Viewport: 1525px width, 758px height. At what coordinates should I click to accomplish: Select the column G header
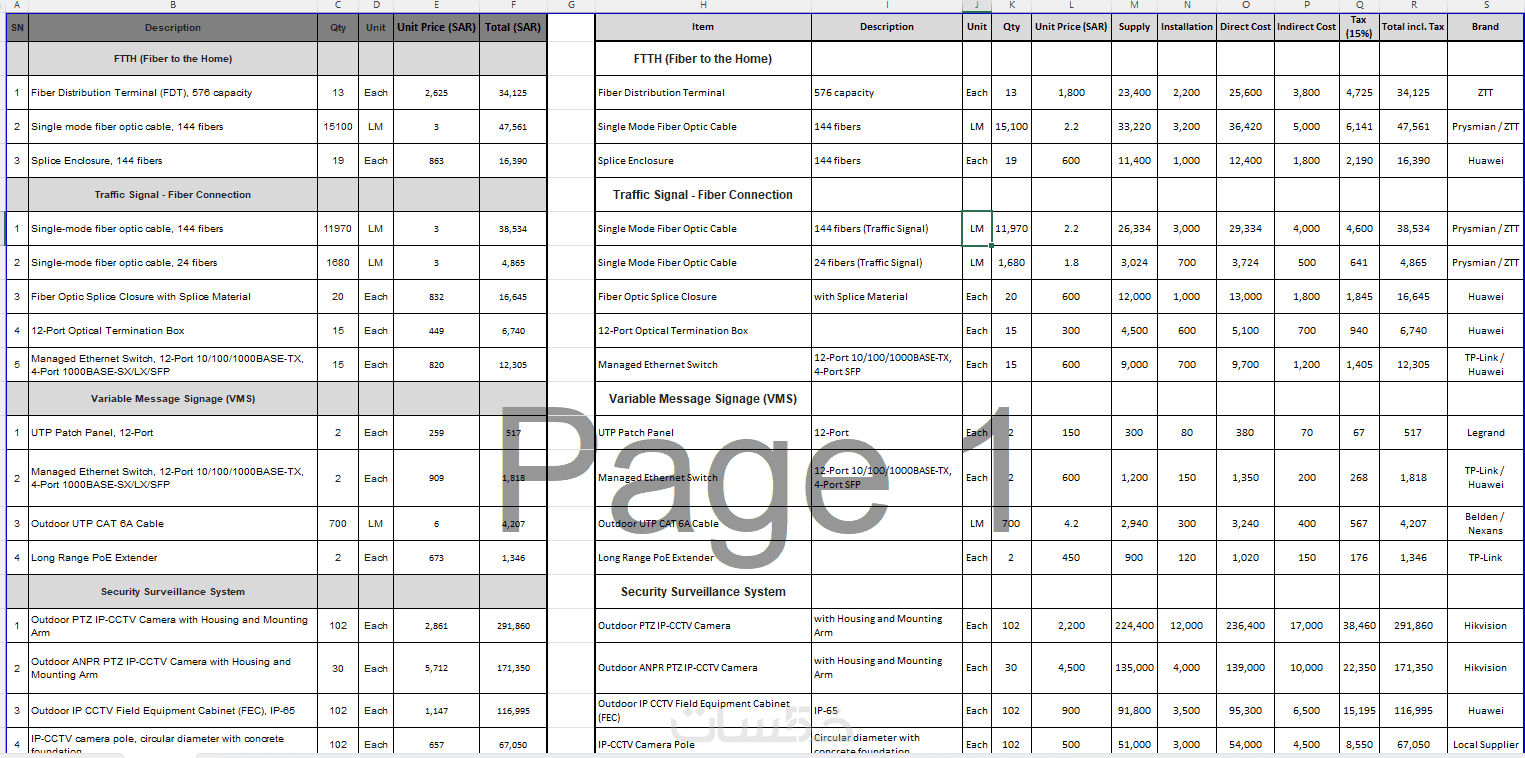(570, 5)
